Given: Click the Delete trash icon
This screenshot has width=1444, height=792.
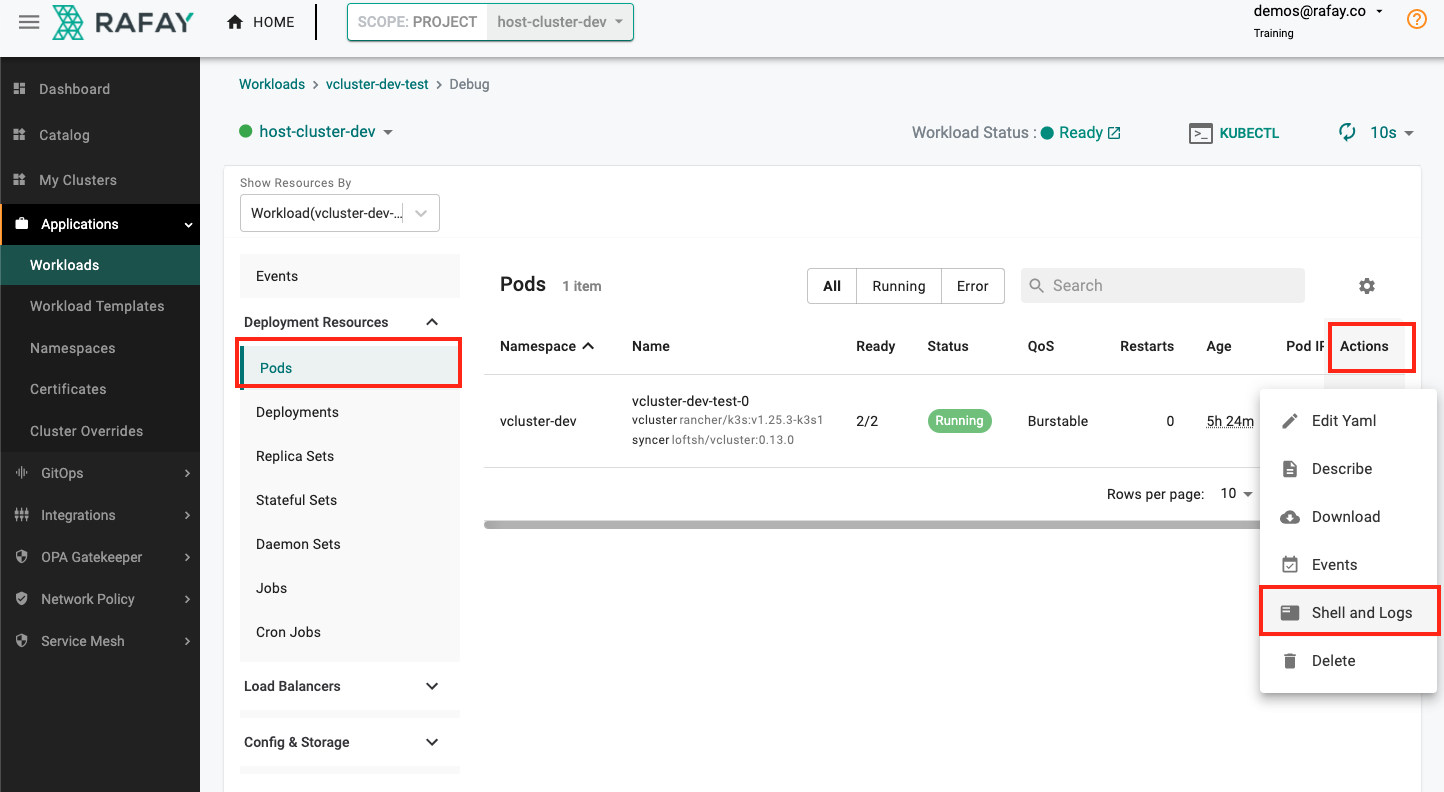Looking at the screenshot, I should coord(1290,661).
